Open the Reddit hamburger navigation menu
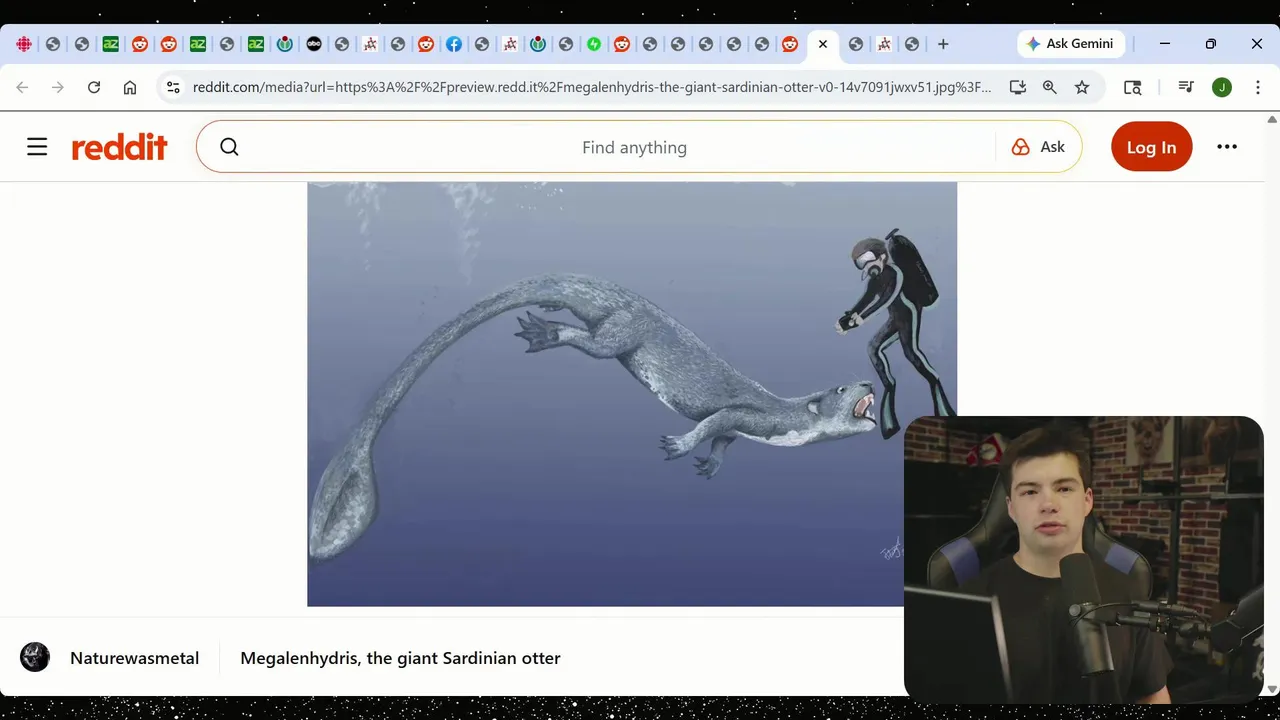Screen dimensions: 1280x720 pos(37,147)
